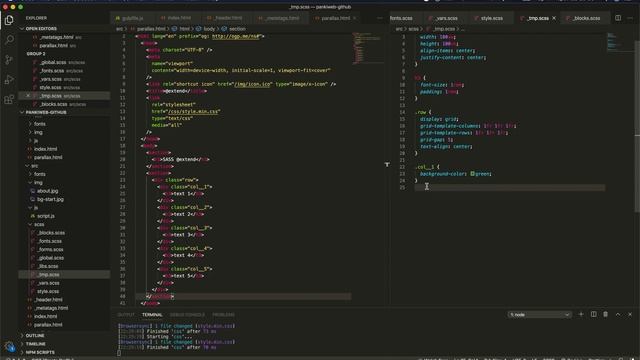The width and height of the screenshot is (640, 360).
Task: Click the minimap of the parallax.html editor
Action: click(x=367, y=48)
